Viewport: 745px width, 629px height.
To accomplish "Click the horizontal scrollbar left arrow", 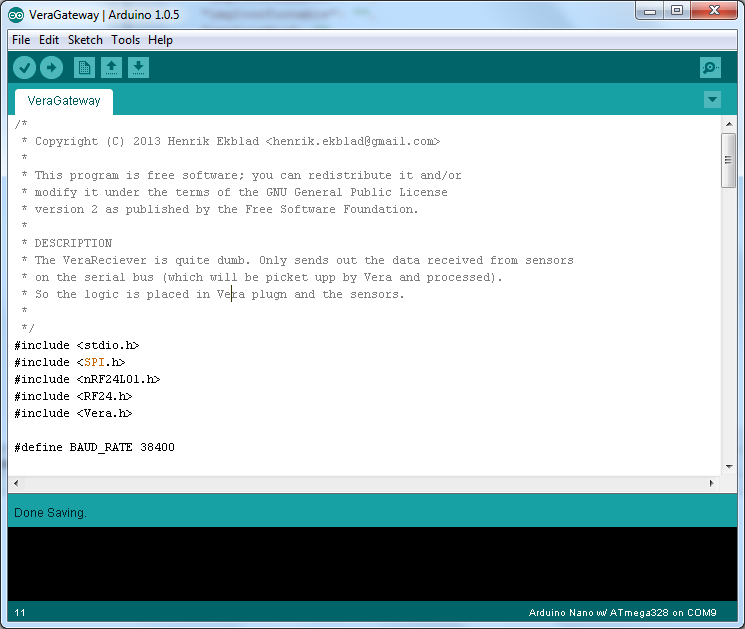I will (16, 483).
